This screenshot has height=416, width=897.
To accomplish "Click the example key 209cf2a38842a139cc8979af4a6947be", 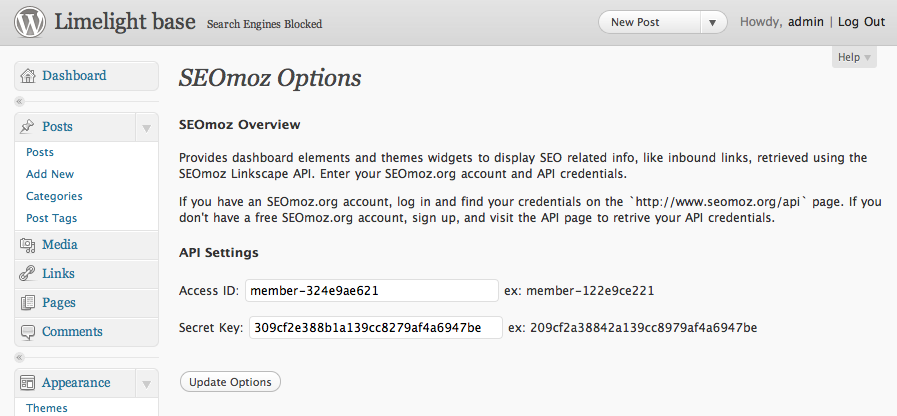I will point(644,328).
